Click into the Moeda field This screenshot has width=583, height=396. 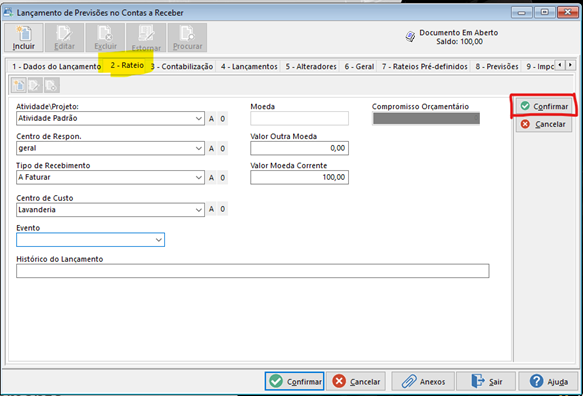(x=299, y=119)
